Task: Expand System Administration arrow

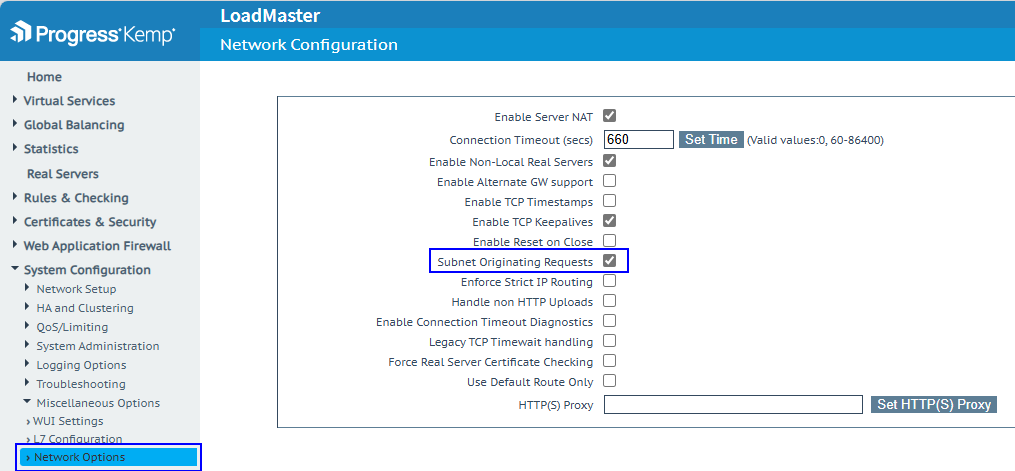Action: coord(27,345)
